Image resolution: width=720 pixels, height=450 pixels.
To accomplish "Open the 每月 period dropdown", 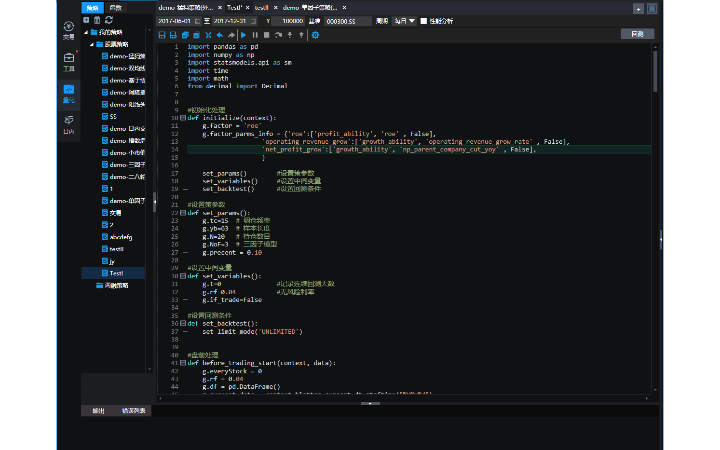I will [x=404, y=21].
